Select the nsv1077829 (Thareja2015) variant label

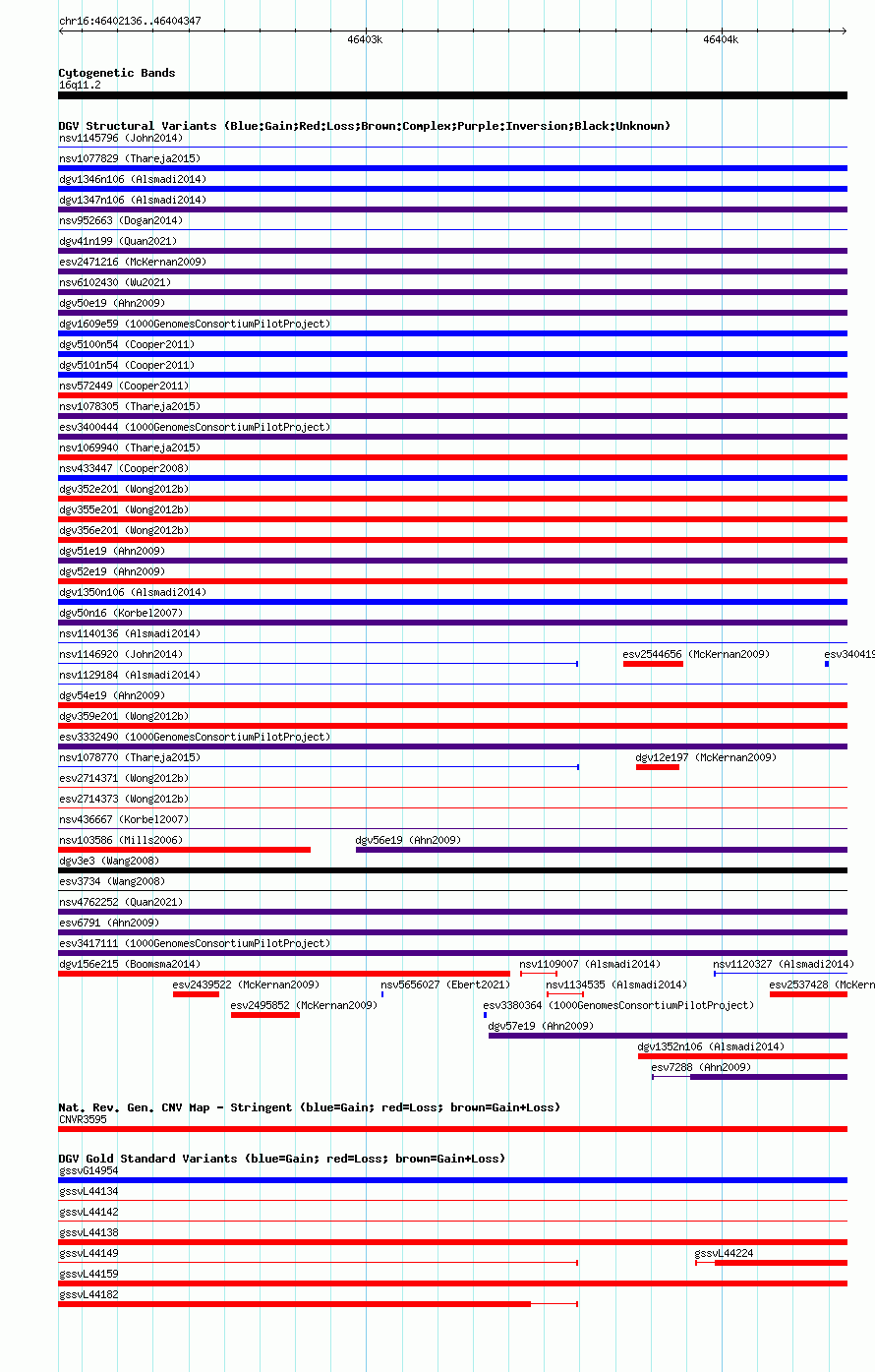(129, 158)
